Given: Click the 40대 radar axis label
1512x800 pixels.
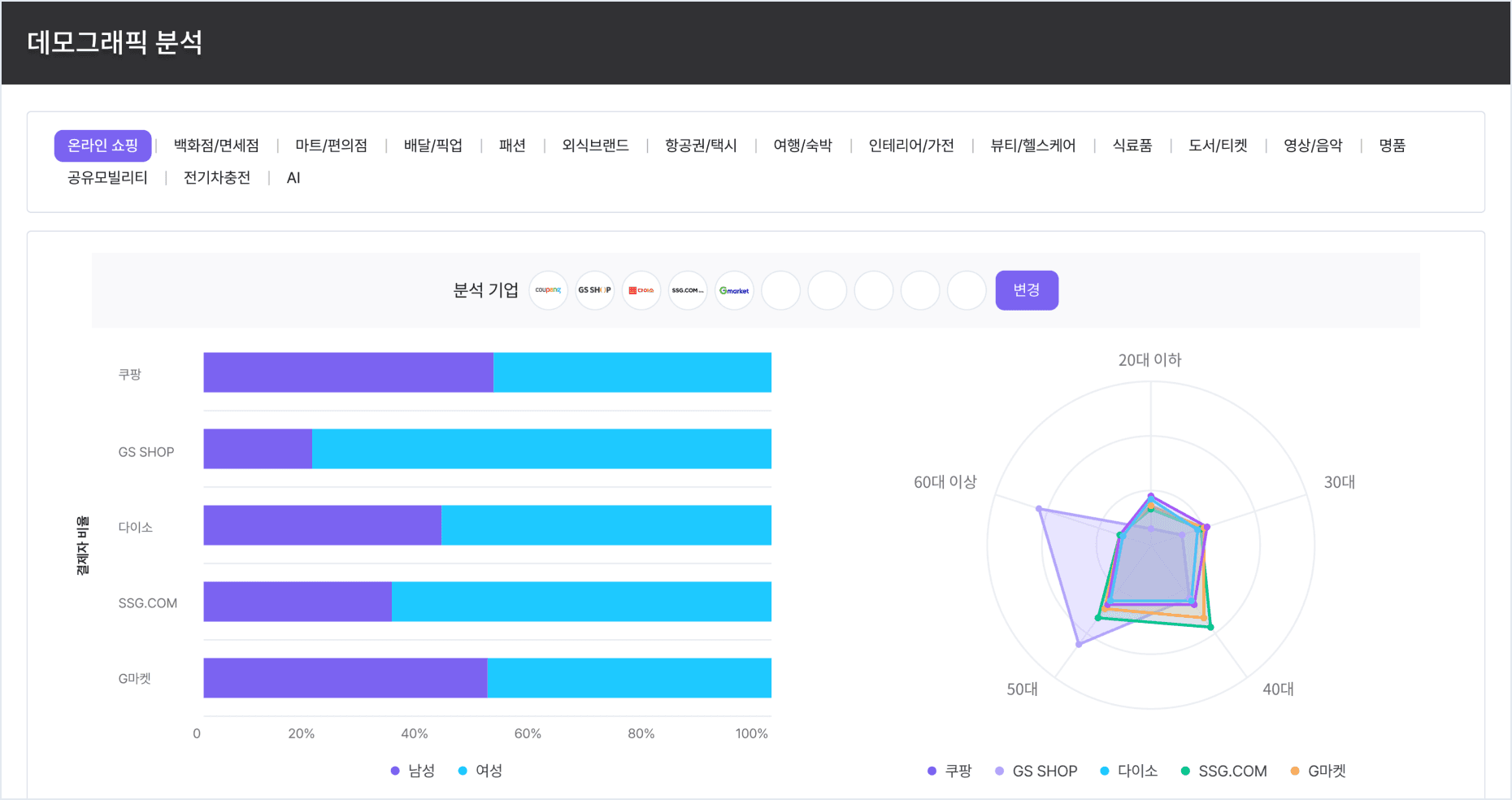Looking at the screenshot, I should coord(1278,689).
